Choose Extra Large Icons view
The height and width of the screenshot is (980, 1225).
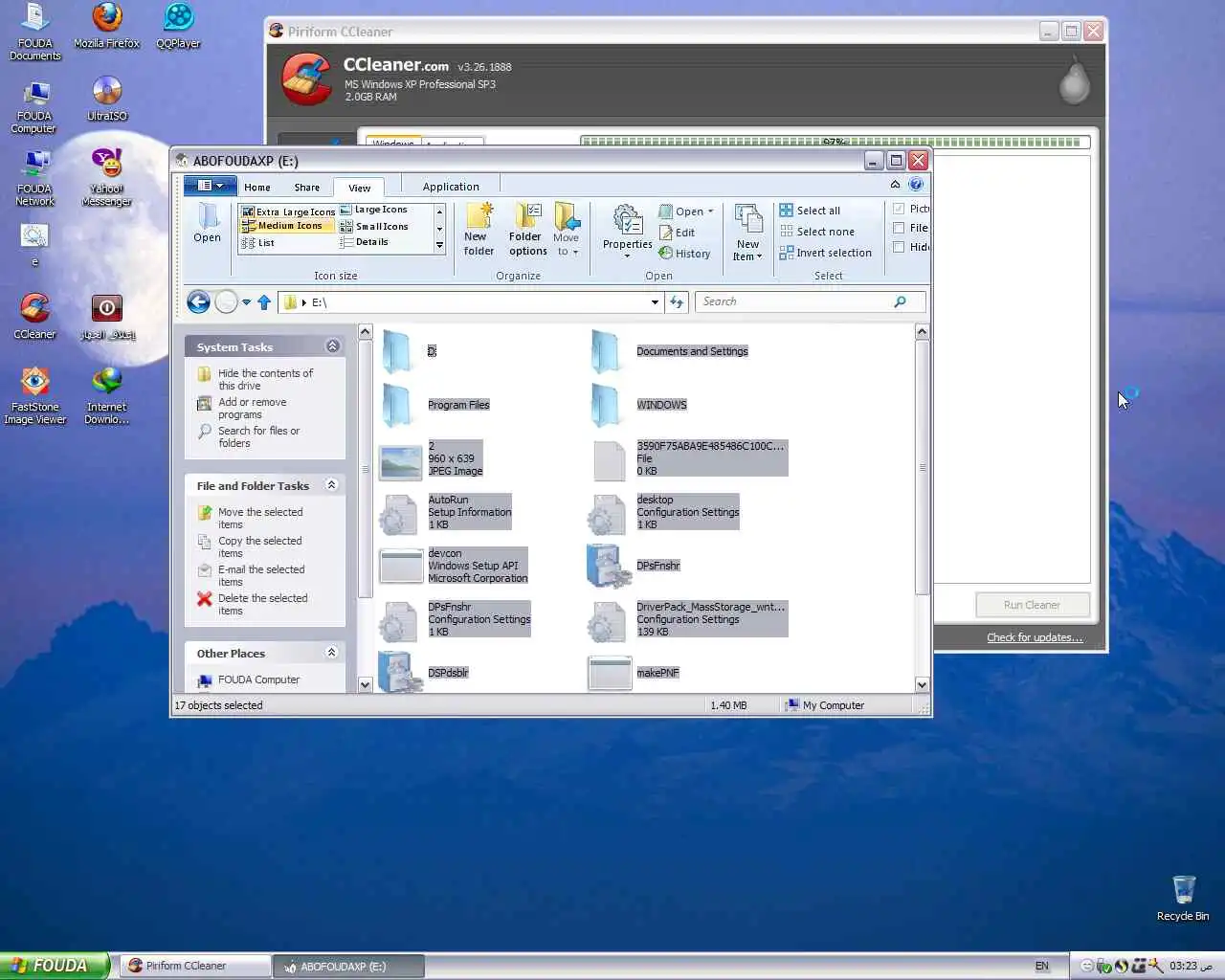[288, 212]
